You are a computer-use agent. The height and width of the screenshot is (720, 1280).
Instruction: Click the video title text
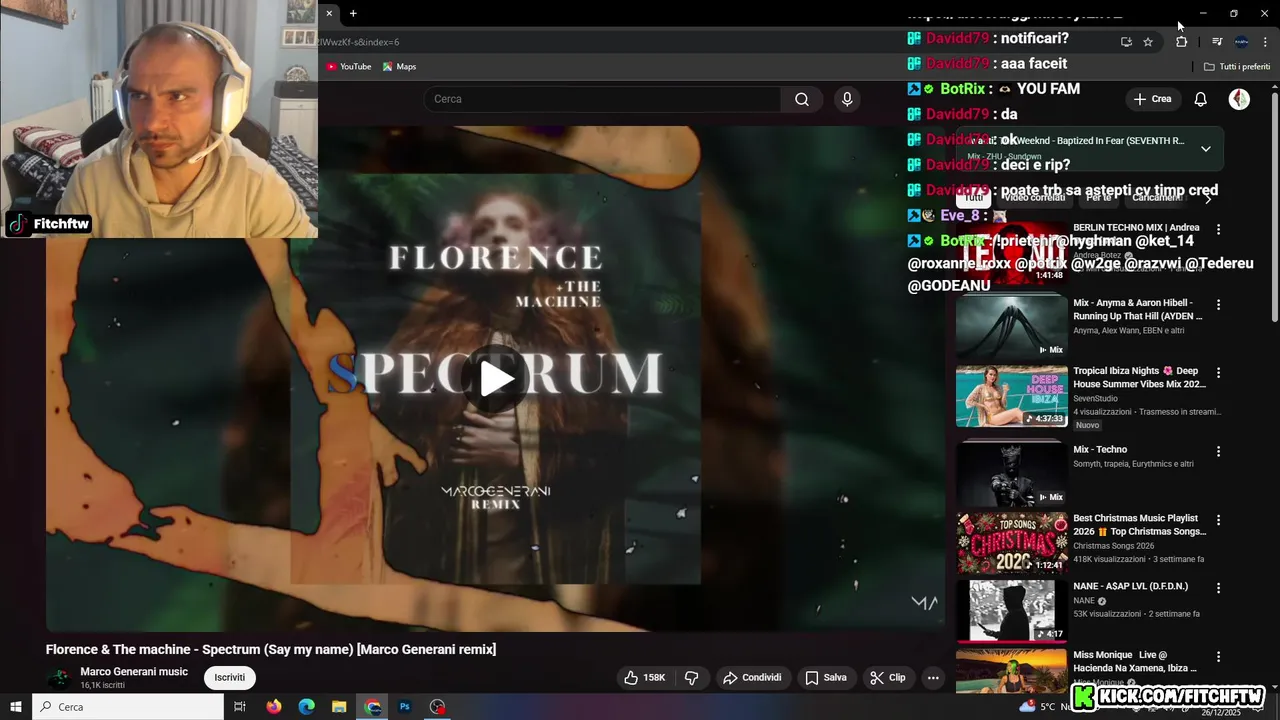point(271,650)
